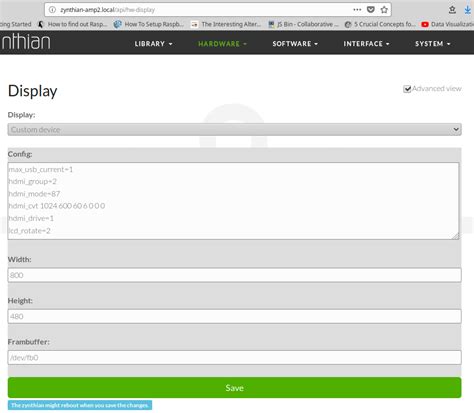
Task: Open 'The Interesting Alter...' bookmark
Action: pyautogui.click(x=226, y=24)
